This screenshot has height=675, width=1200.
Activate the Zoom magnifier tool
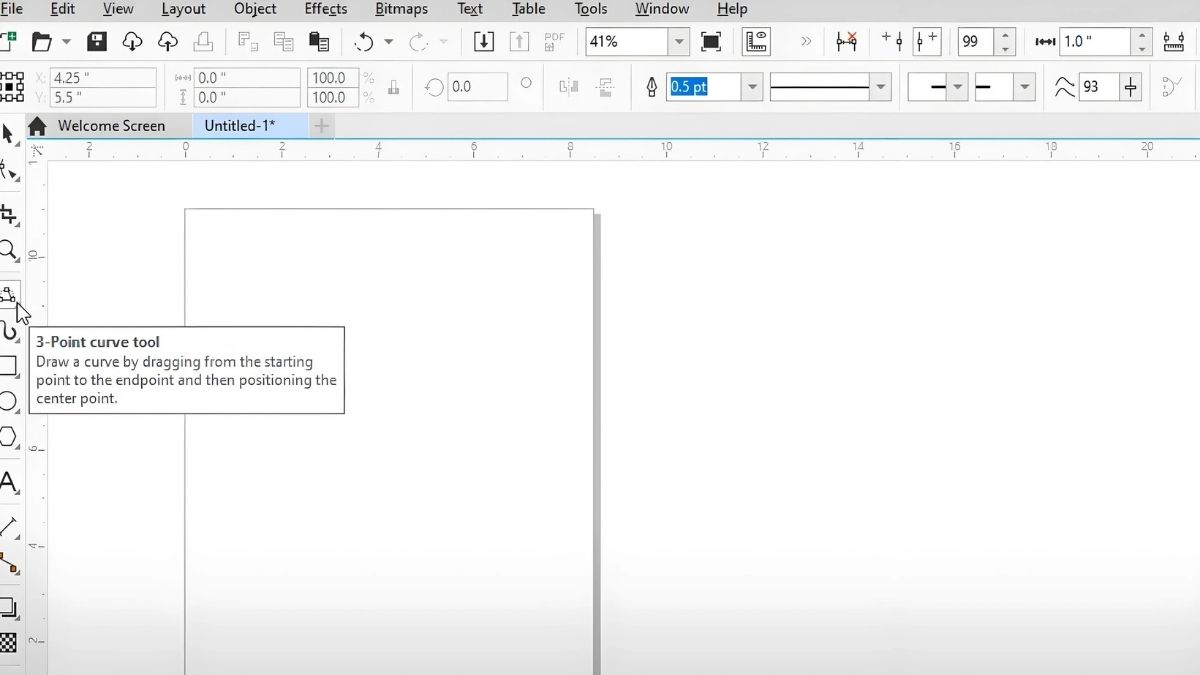[x=8, y=250]
